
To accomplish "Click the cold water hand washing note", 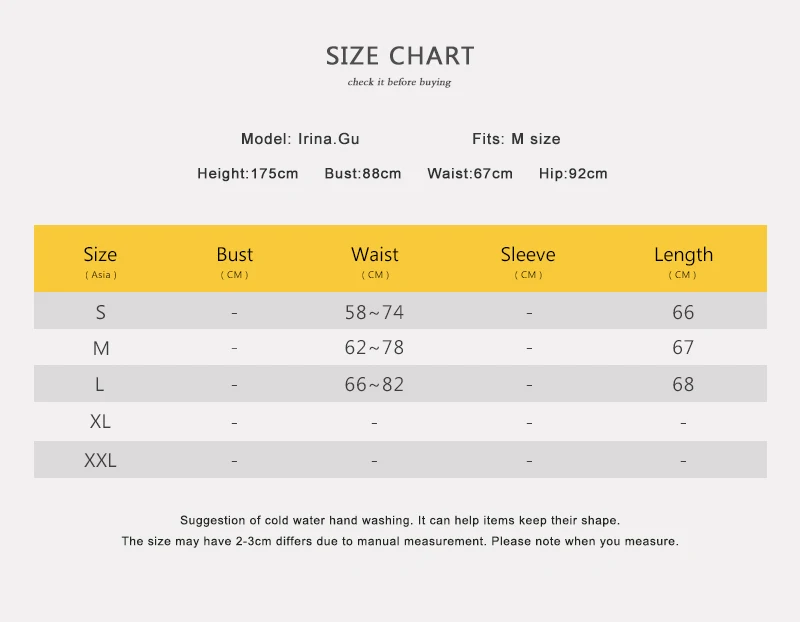I will pos(400,520).
